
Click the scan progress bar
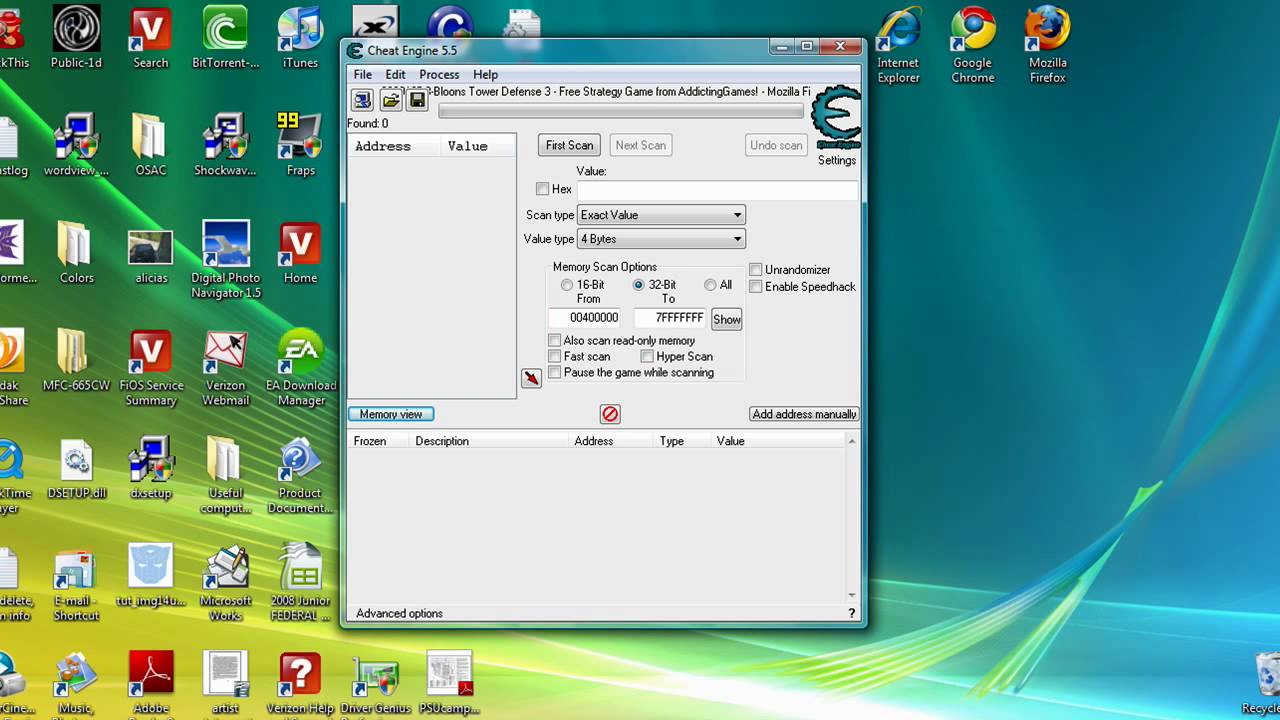coord(621,111)
